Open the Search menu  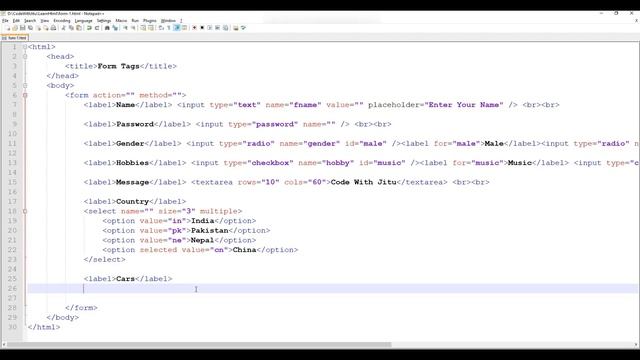point(30,20)
